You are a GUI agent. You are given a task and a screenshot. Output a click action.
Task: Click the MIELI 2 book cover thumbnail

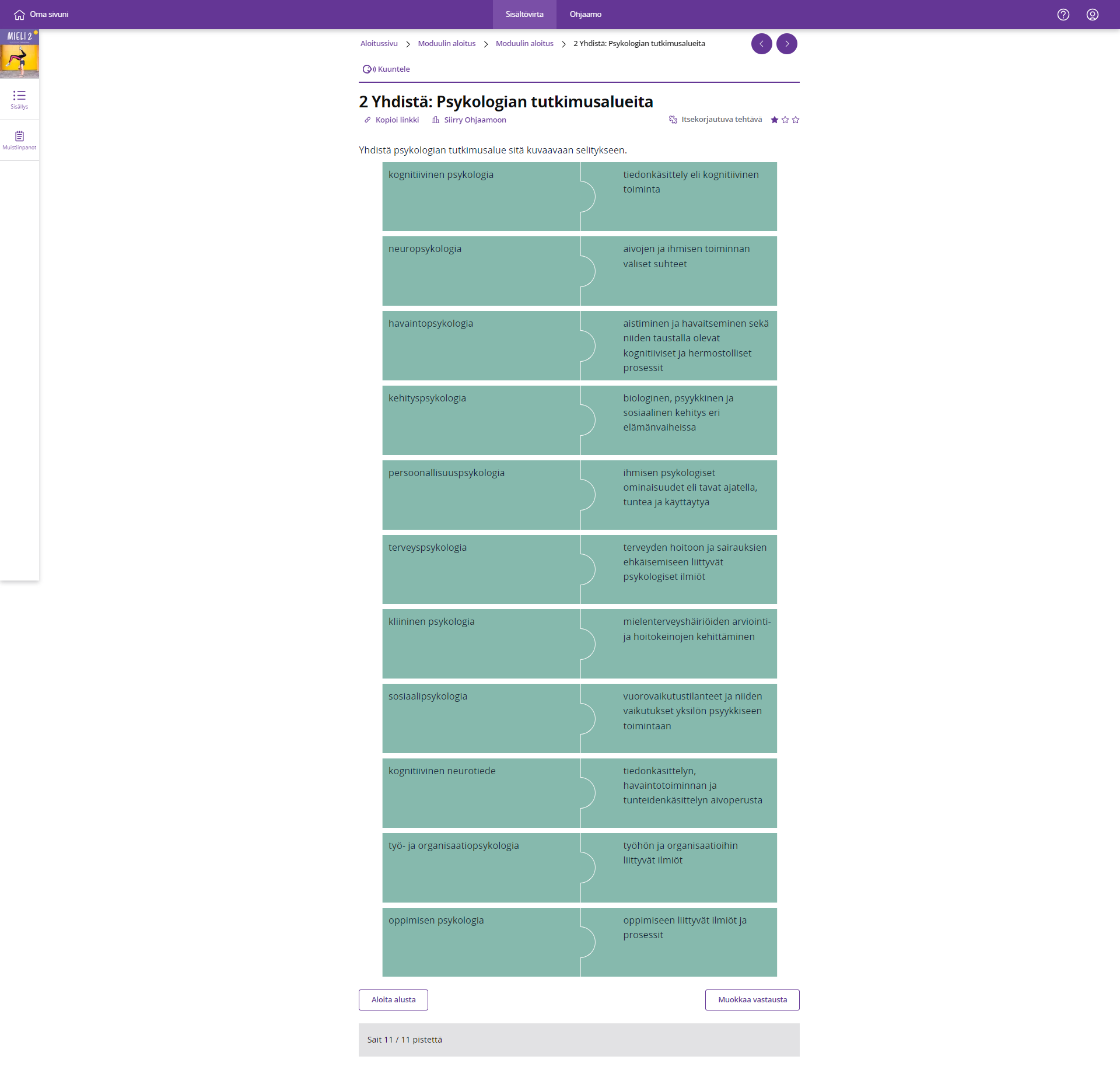click(19, 54)
